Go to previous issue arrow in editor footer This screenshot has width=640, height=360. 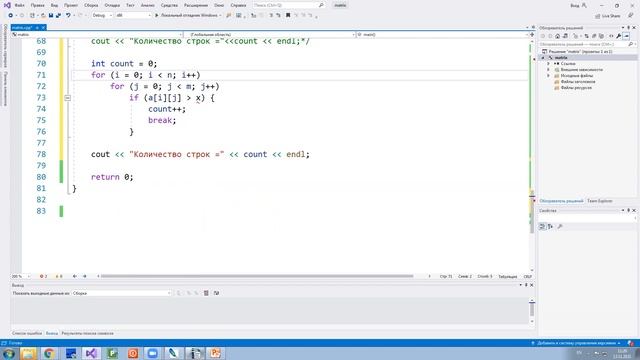pos(74,276)
